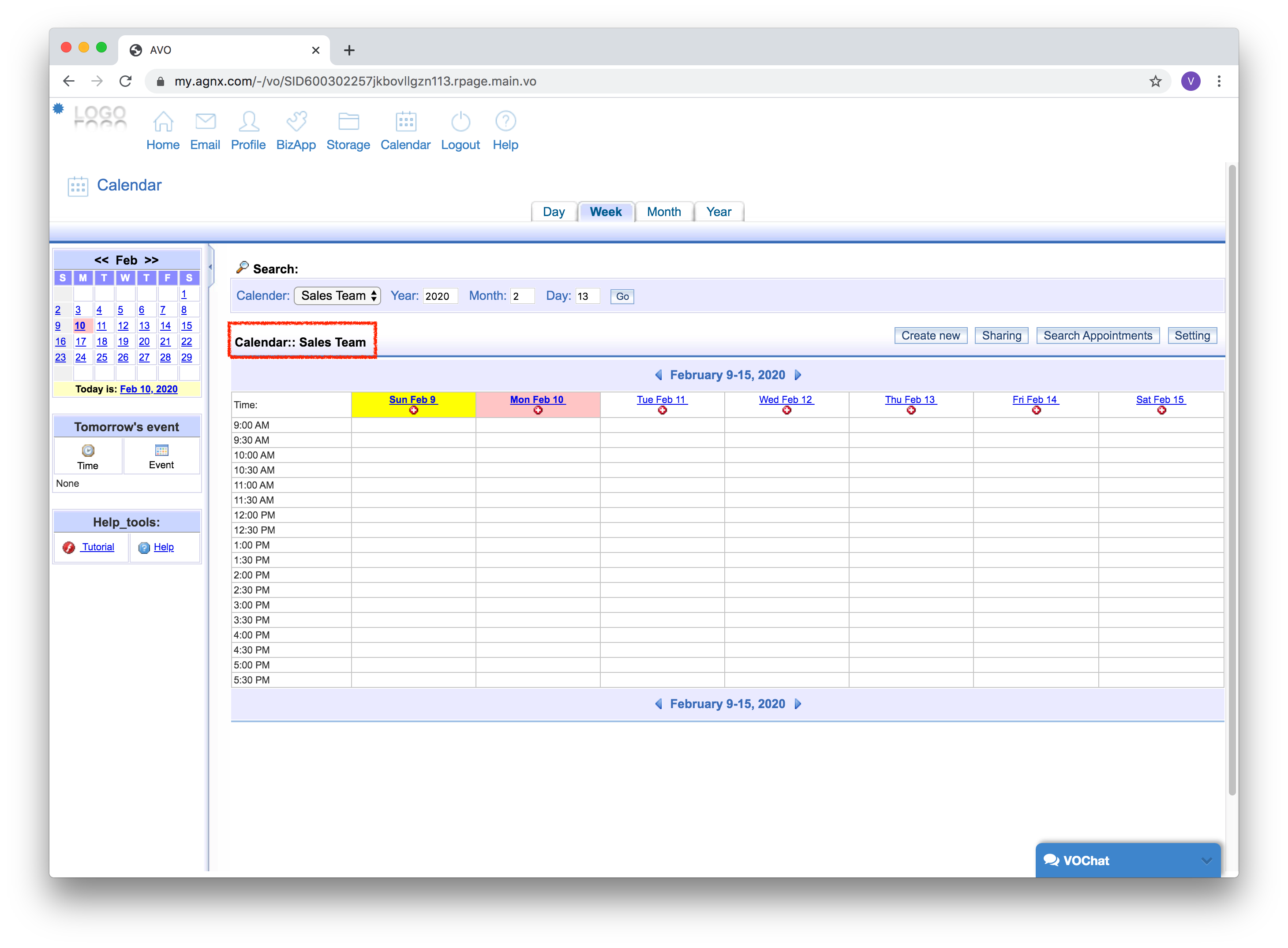The width and height of the screenshot is (1288, 948).
Task: Bookmark page with the star icon
Action: click(x=1155, y=82)
